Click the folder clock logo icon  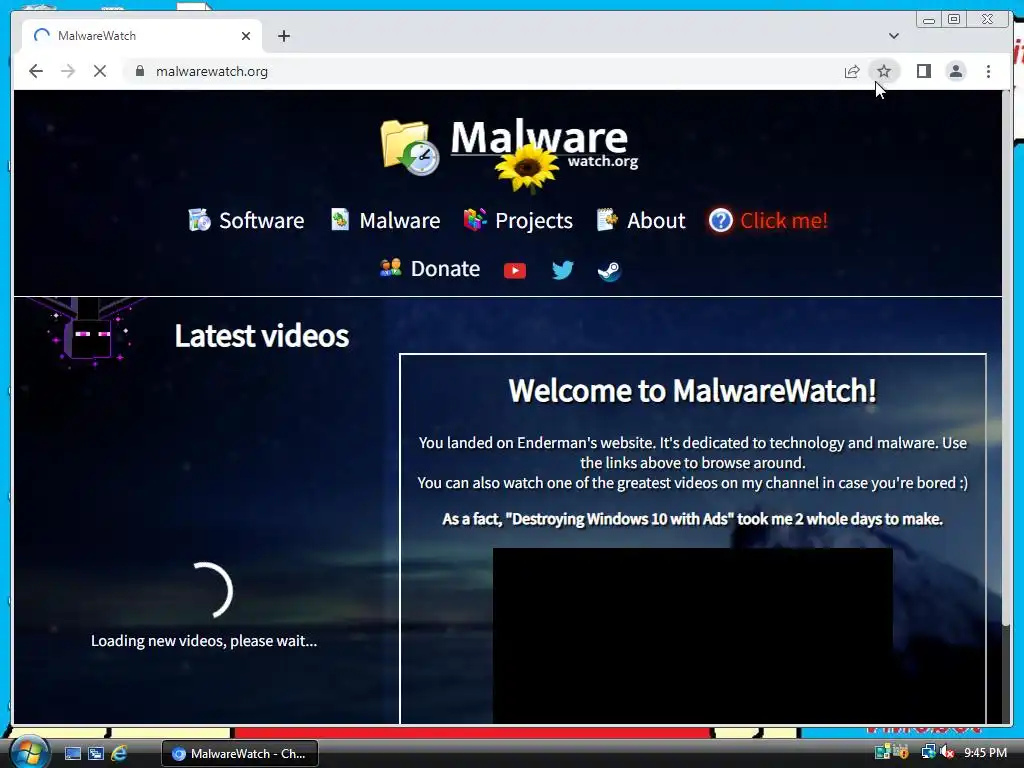tap(409, 148)
